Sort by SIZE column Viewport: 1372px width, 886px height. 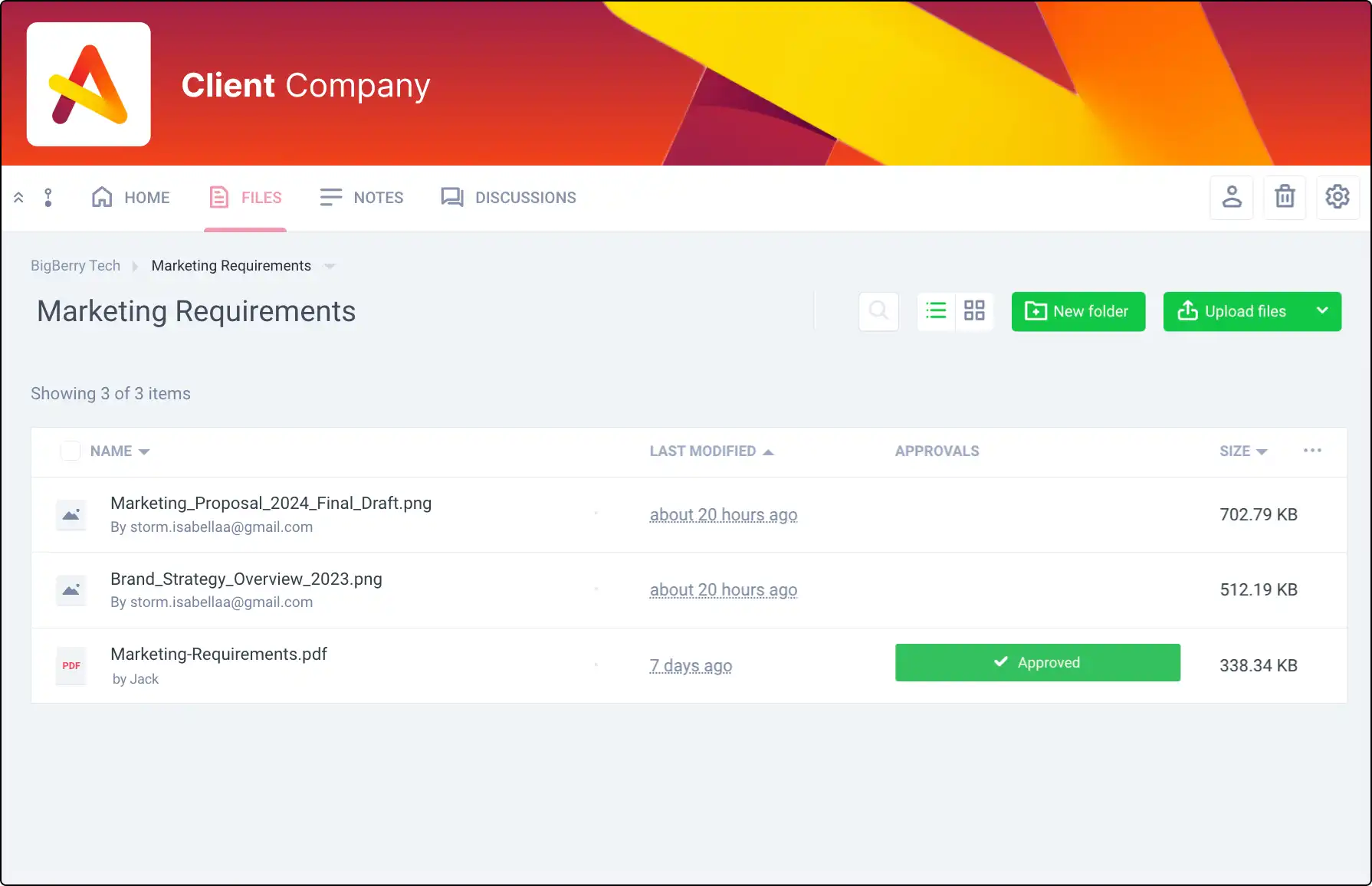coord(1243,451)
